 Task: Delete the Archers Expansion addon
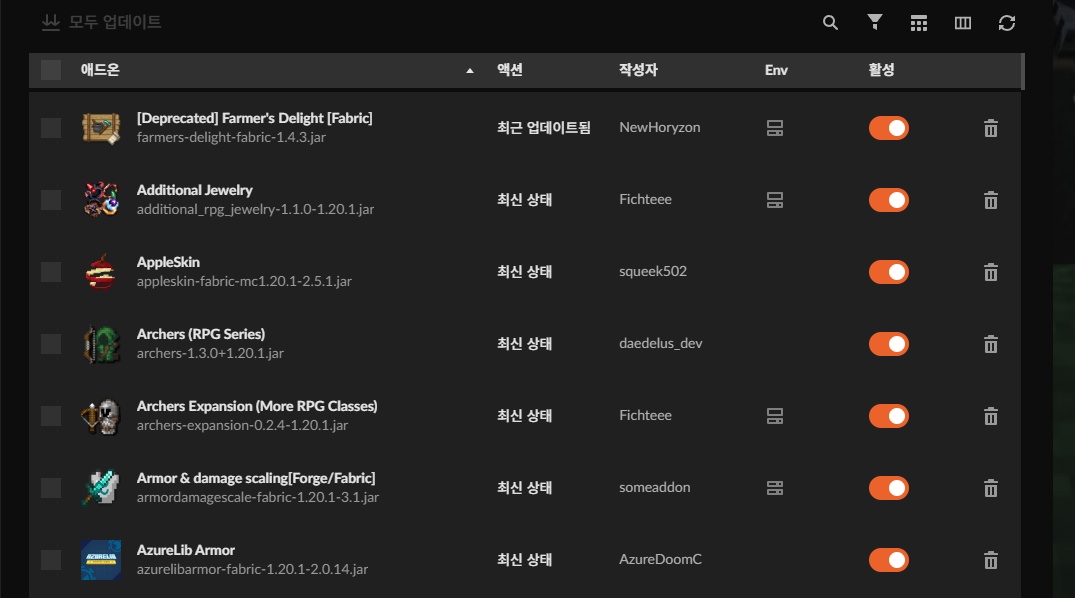point(991,416)
